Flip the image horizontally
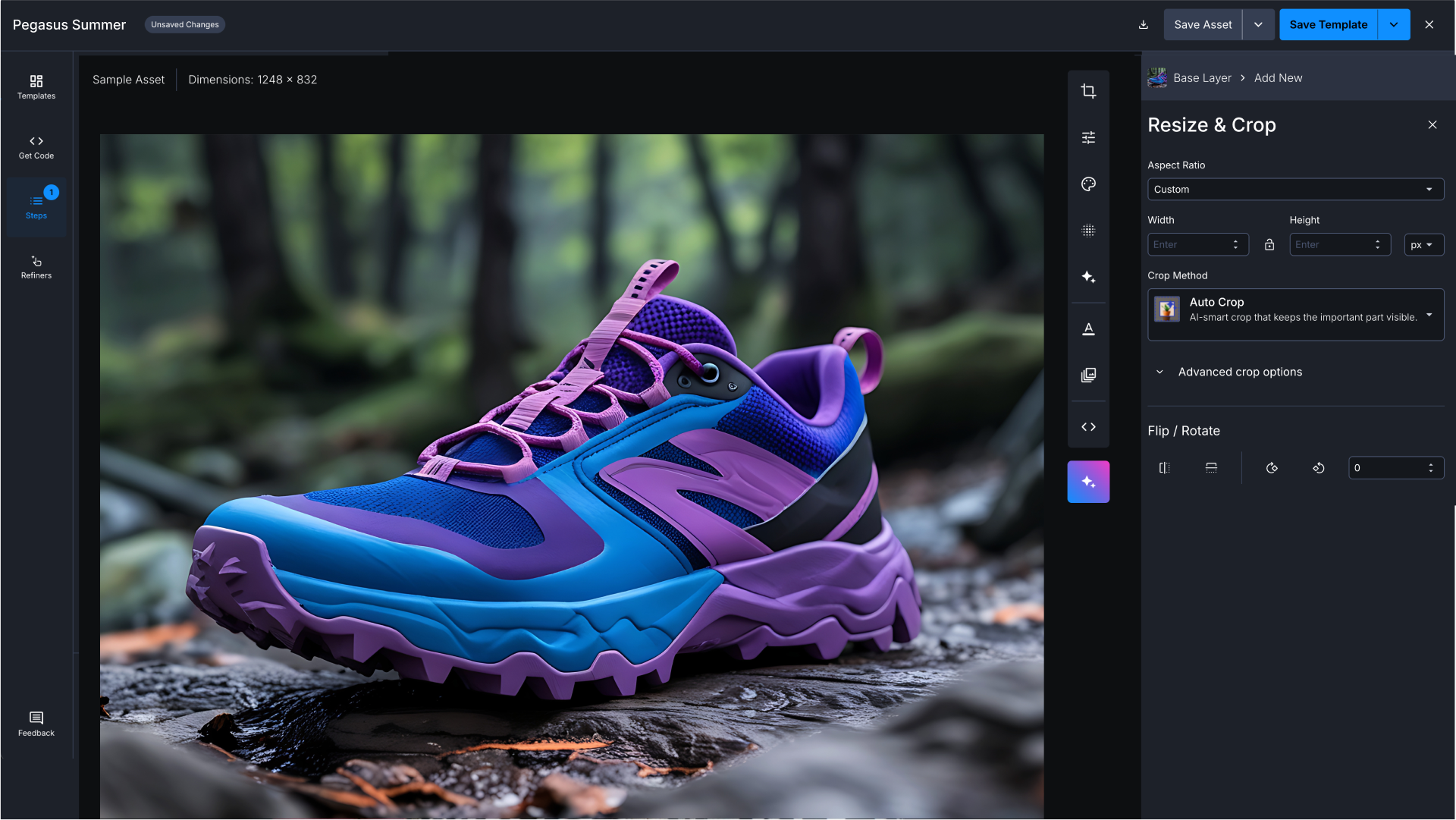 tap(1165, 468)
